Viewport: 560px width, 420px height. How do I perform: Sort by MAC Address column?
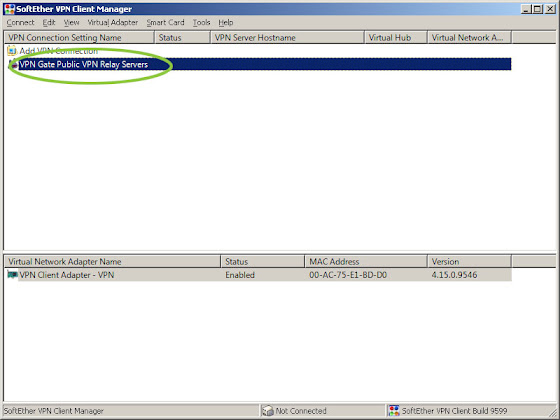[366, 261]
